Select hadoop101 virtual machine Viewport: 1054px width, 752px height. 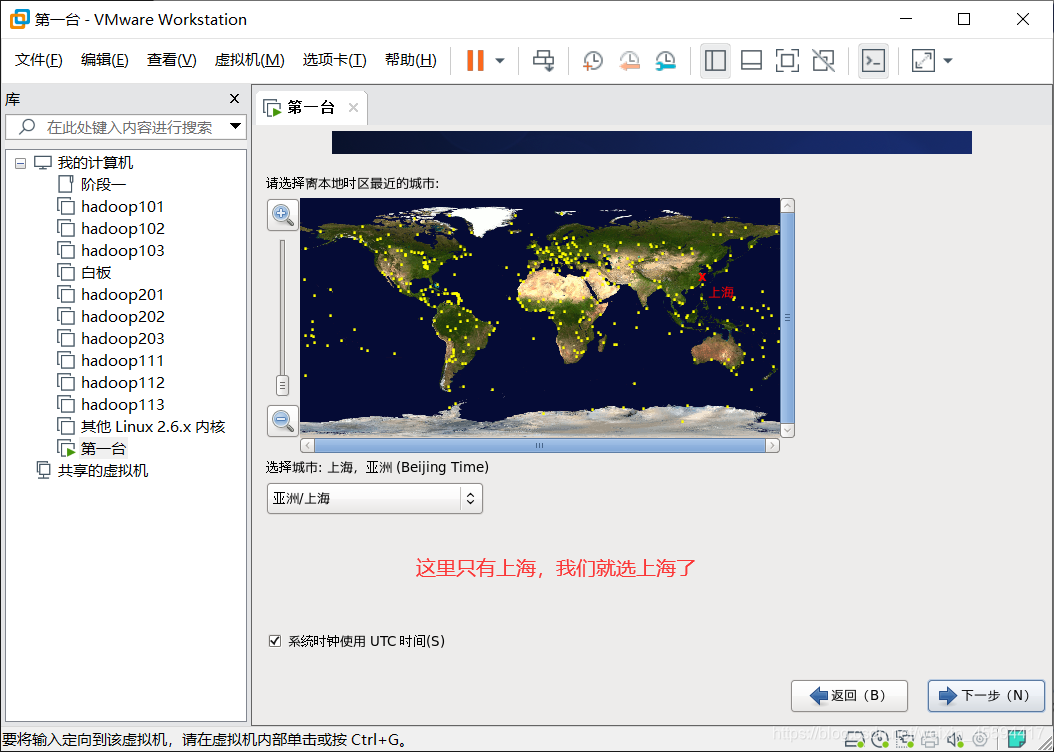pyautogui.click(x=122, y=206)
